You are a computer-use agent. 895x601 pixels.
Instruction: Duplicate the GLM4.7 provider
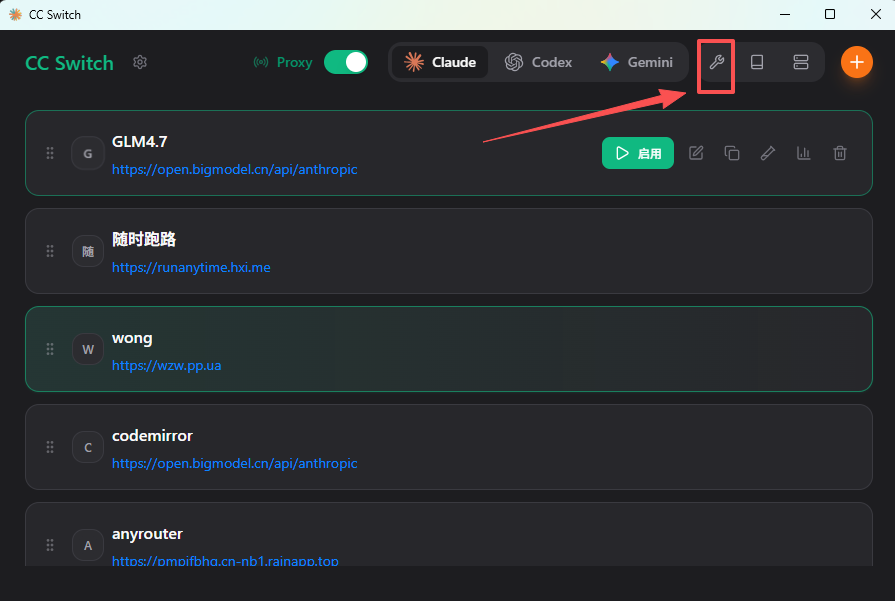click(x=732, y=153)
